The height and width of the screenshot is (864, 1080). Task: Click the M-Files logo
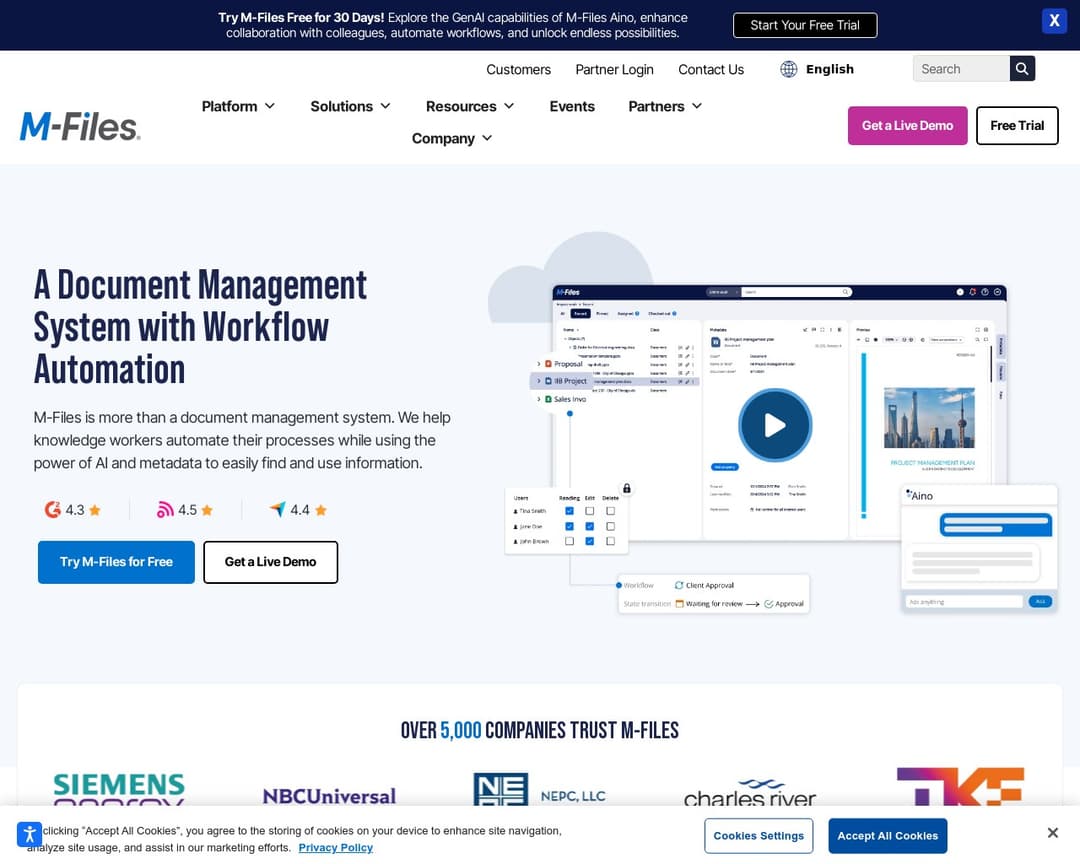click(x=80, y=126)
